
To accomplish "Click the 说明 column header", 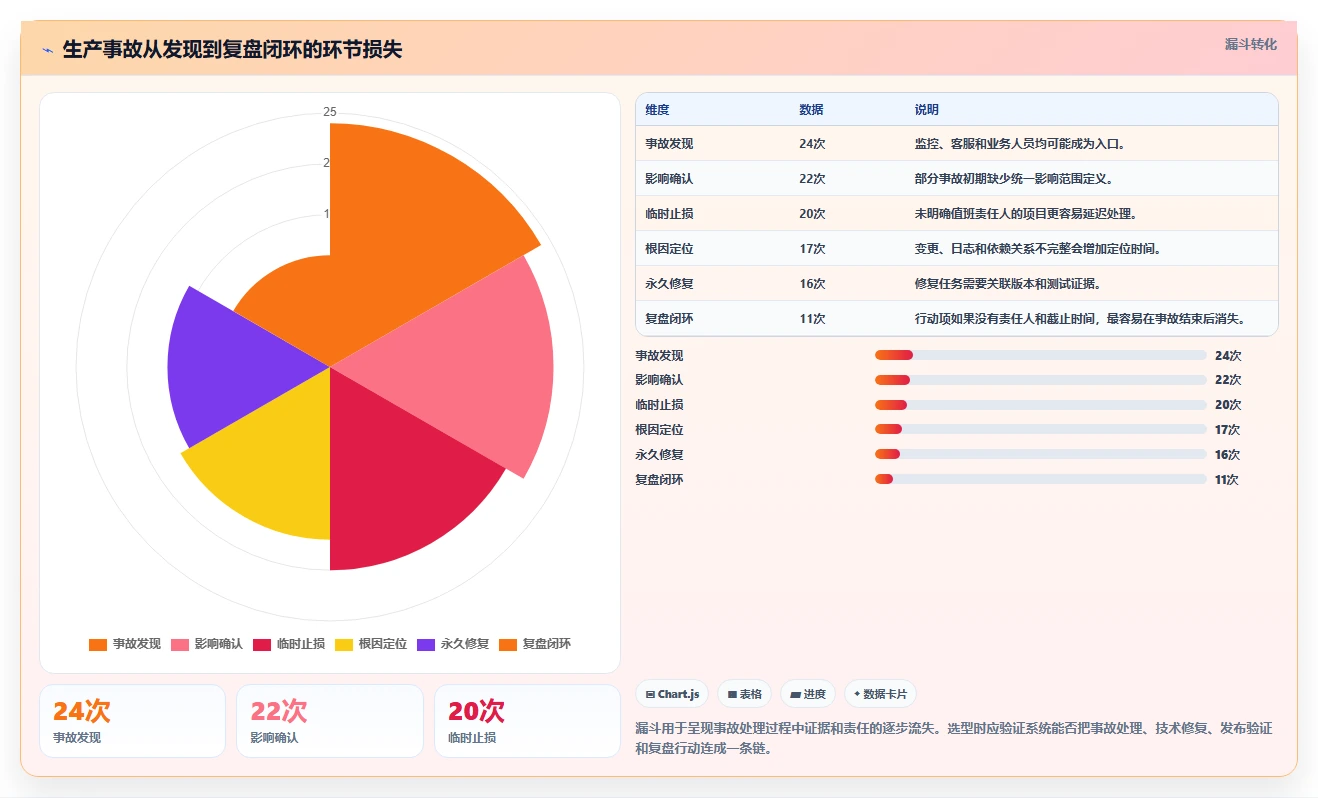I will (927, 110).
